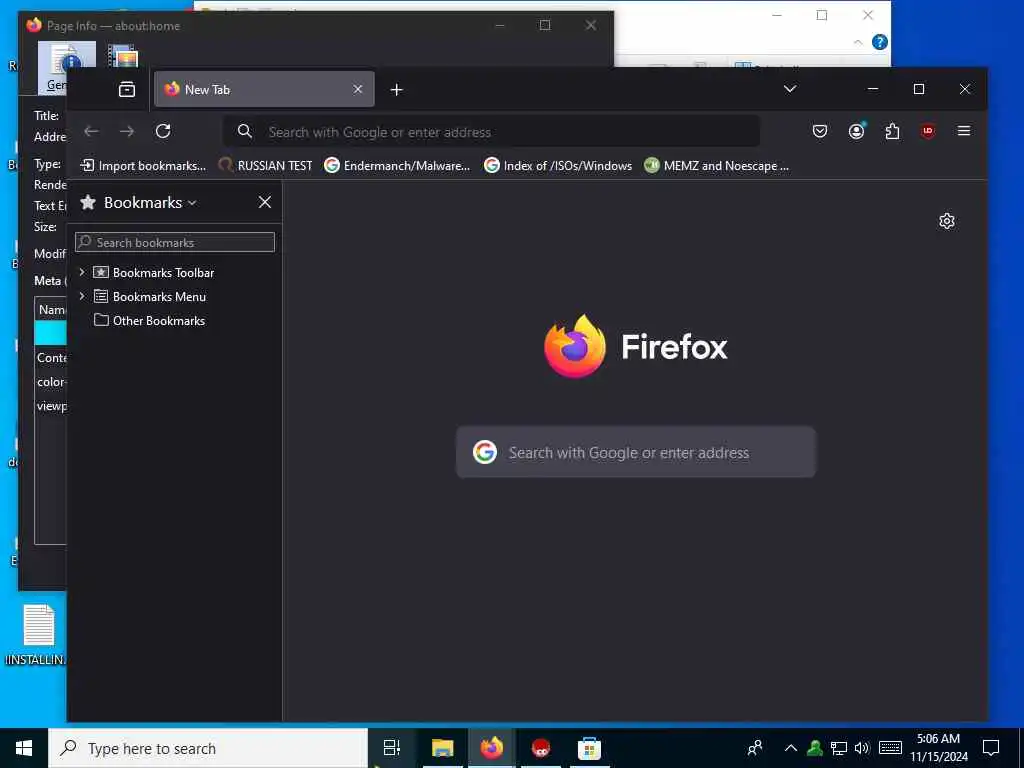This screenshot has width=1024, height=768.
Task: Open INSTALLIN text file on desktop
Action: (38, 634)
